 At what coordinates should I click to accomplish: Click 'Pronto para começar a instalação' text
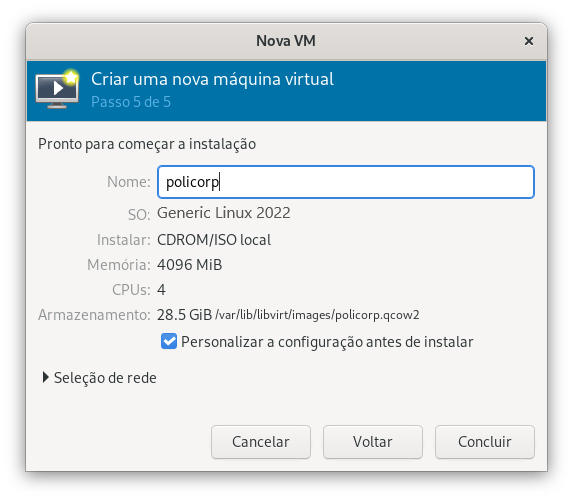[147, 144]
